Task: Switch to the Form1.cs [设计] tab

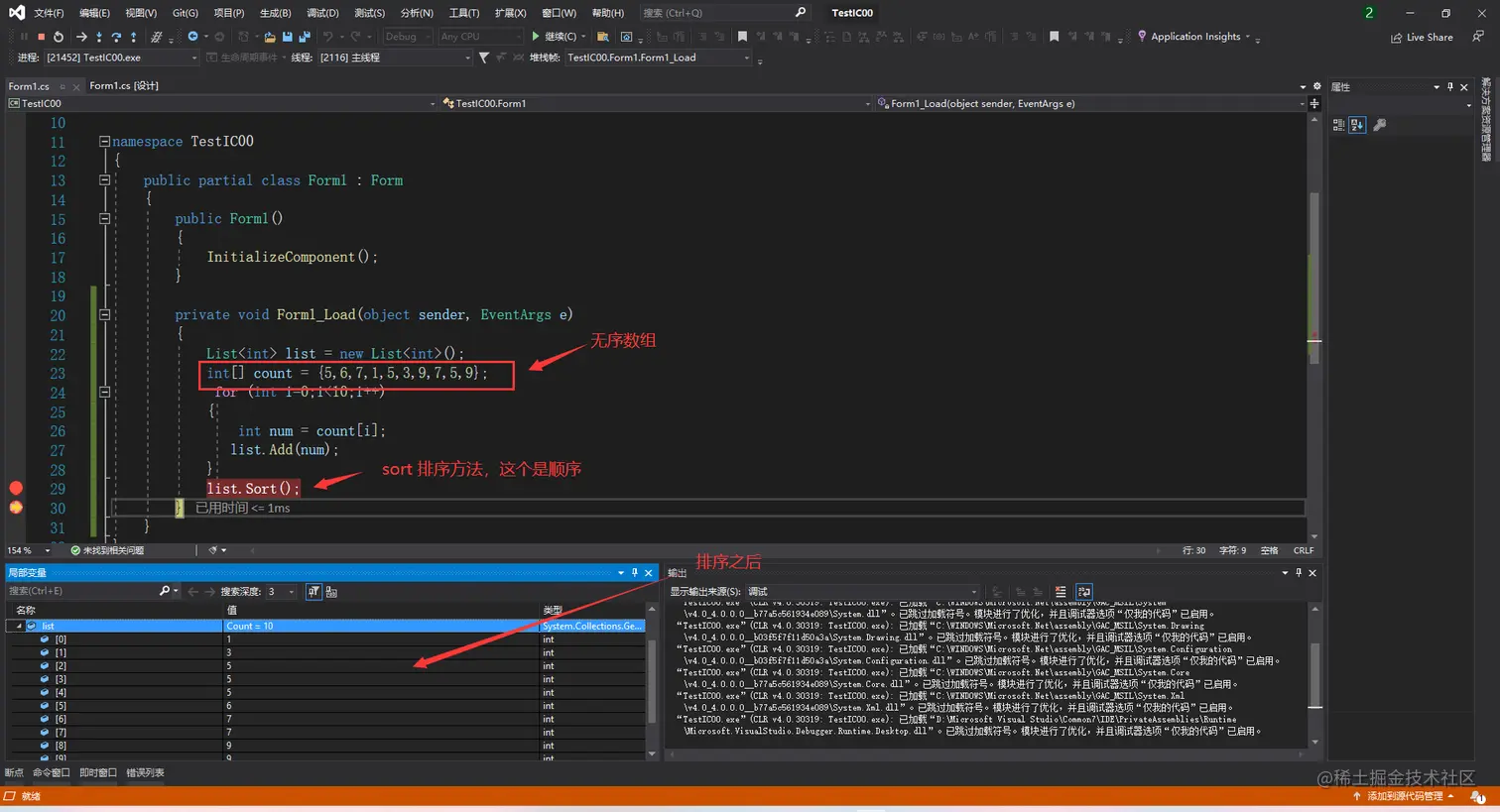Action: tap(124, 86)
